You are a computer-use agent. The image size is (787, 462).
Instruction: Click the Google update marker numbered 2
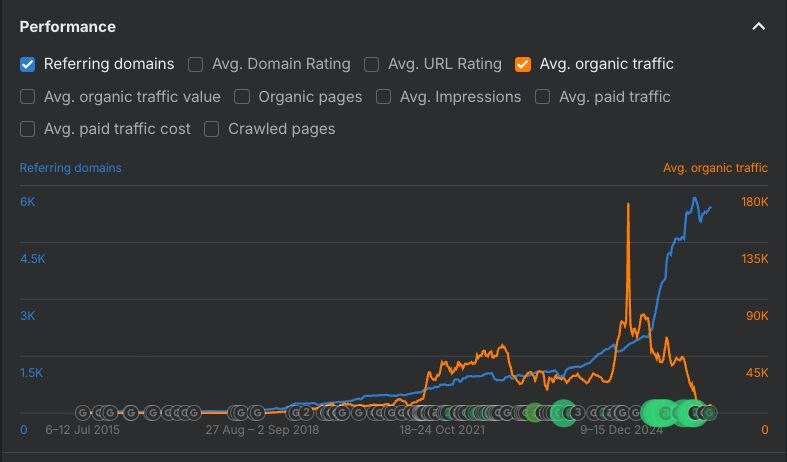(306, 413)
